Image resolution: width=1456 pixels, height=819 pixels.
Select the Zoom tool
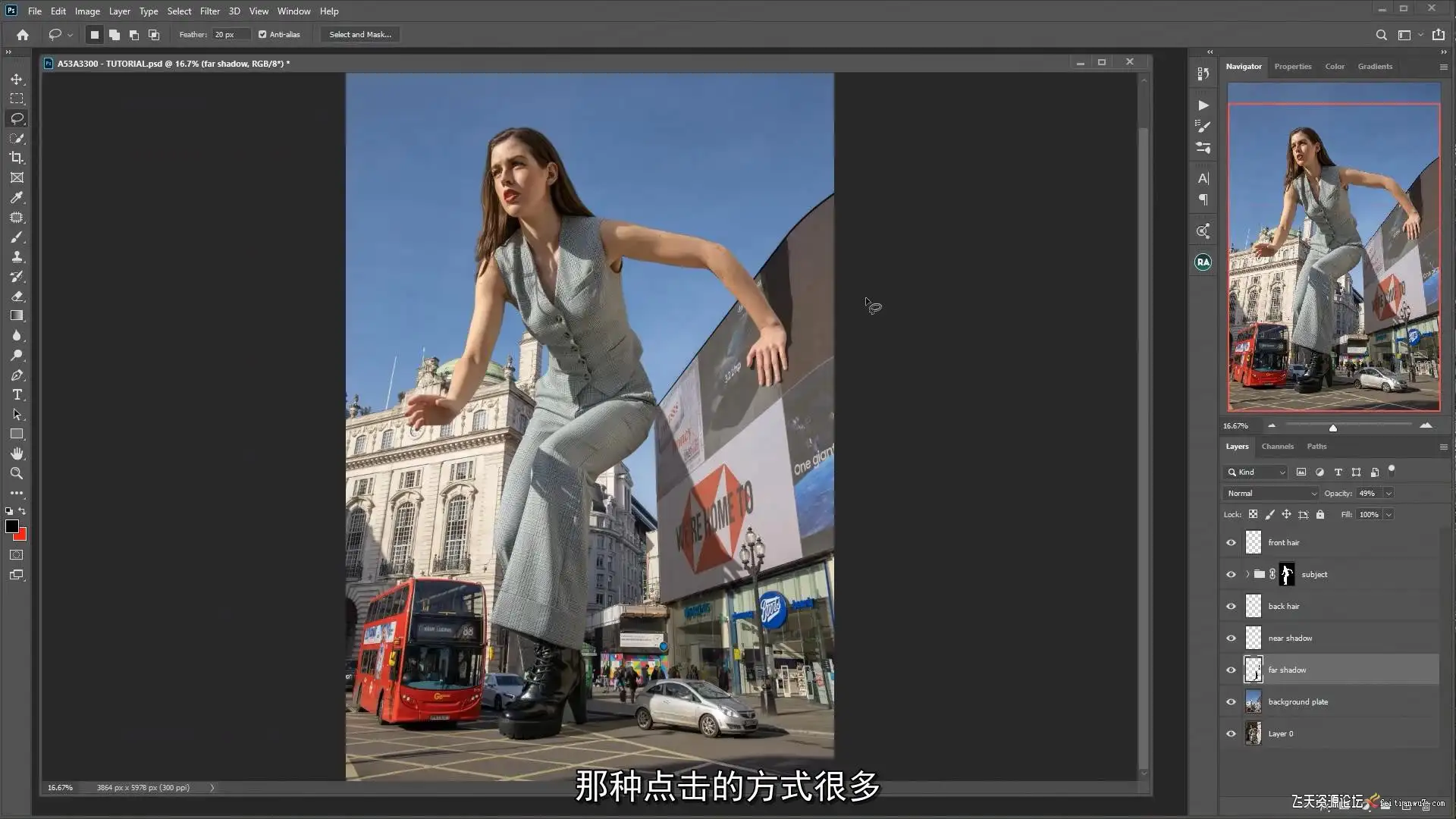click(17, 473)
